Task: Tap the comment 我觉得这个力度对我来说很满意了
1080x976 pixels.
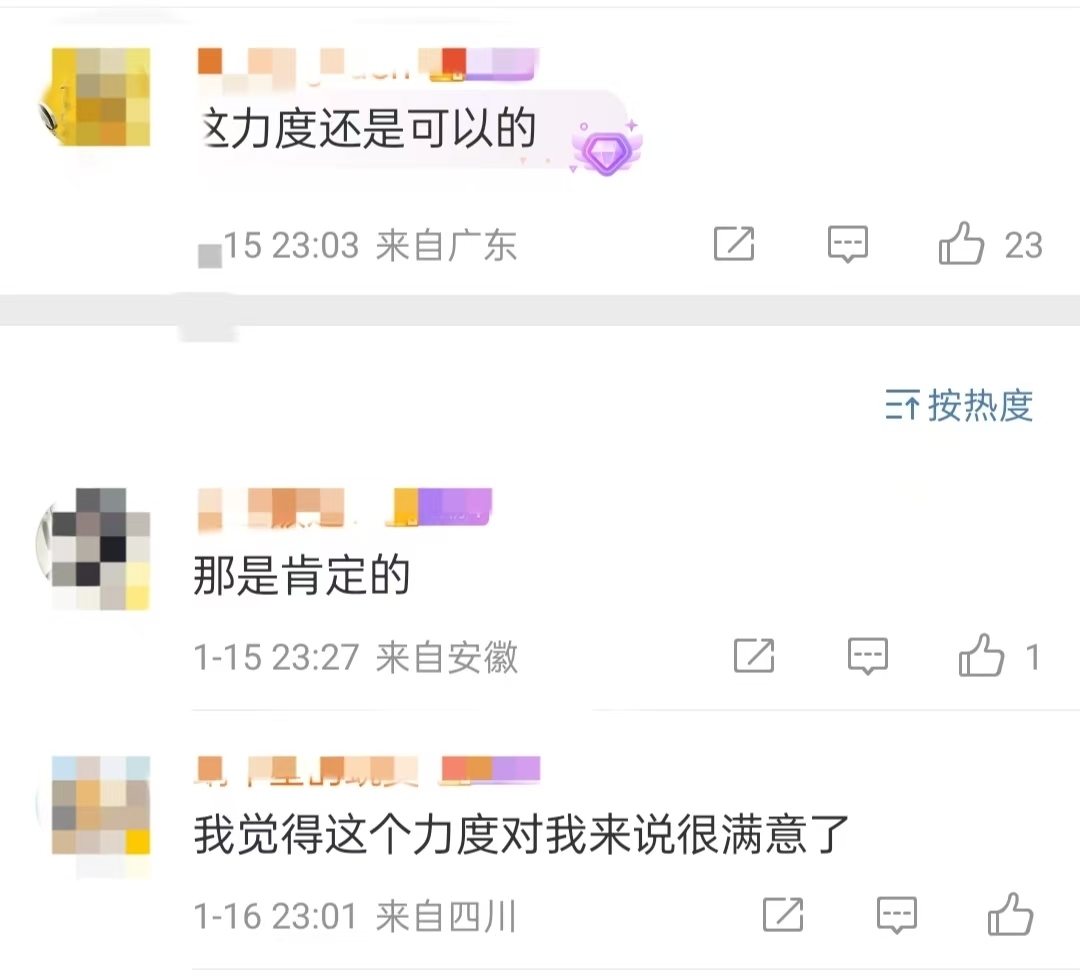Action: tap(521, 834)
